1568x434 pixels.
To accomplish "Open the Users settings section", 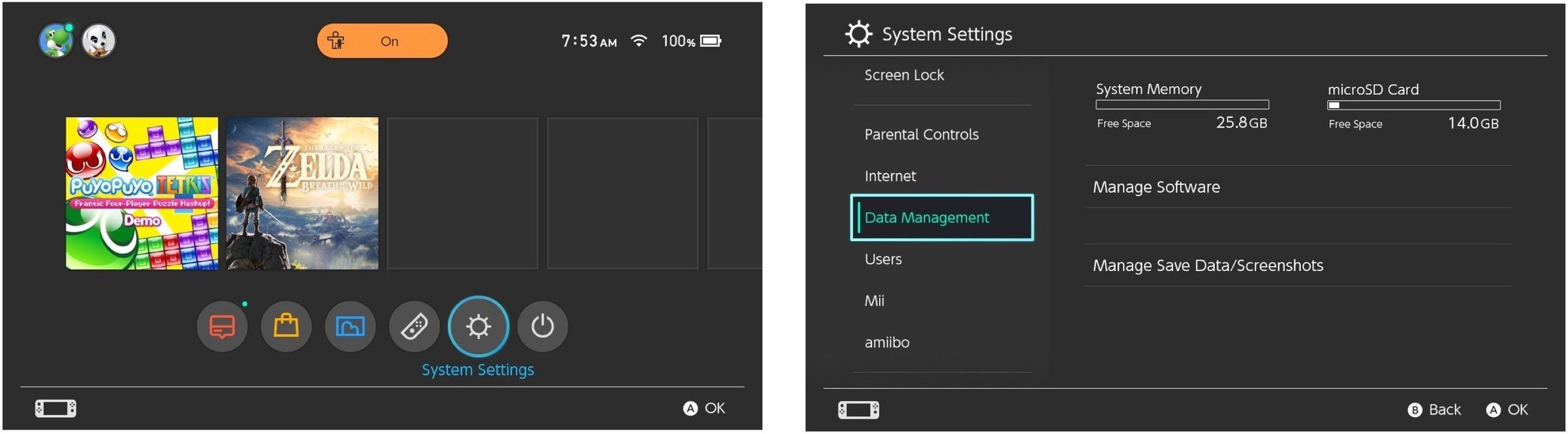I will (884, 259).
